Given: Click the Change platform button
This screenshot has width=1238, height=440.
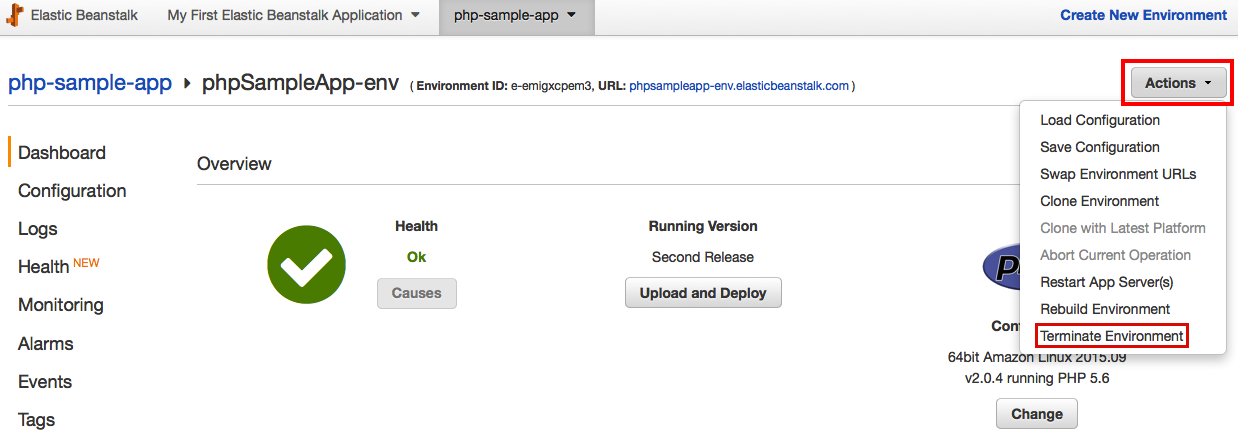Looking at the screenshot, I should pos(1037,414).
